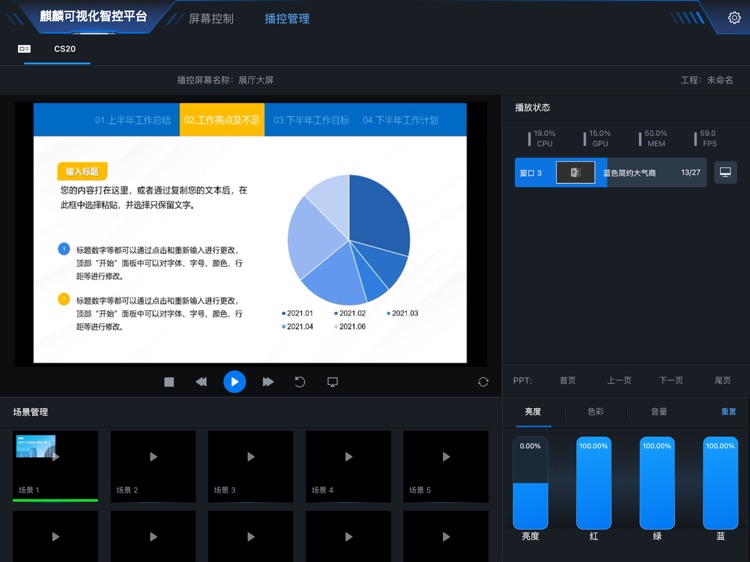Click the 麒麟可视化智控平台 title logo
Image resolution: width=750 pixels, height=562 pixels.
click(93, 17)
